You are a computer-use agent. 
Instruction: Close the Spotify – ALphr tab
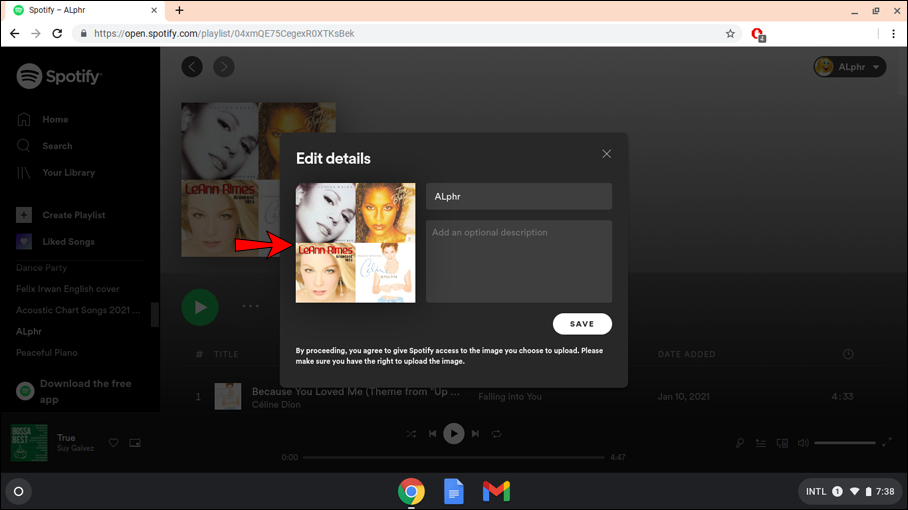pyautogui.click(x=154, y=10)
